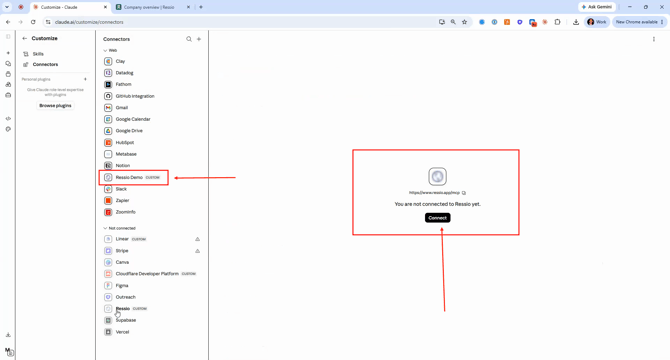The image size is (670, 360).
Task: Open the tab search dropdown arrow
Action: 7,7
